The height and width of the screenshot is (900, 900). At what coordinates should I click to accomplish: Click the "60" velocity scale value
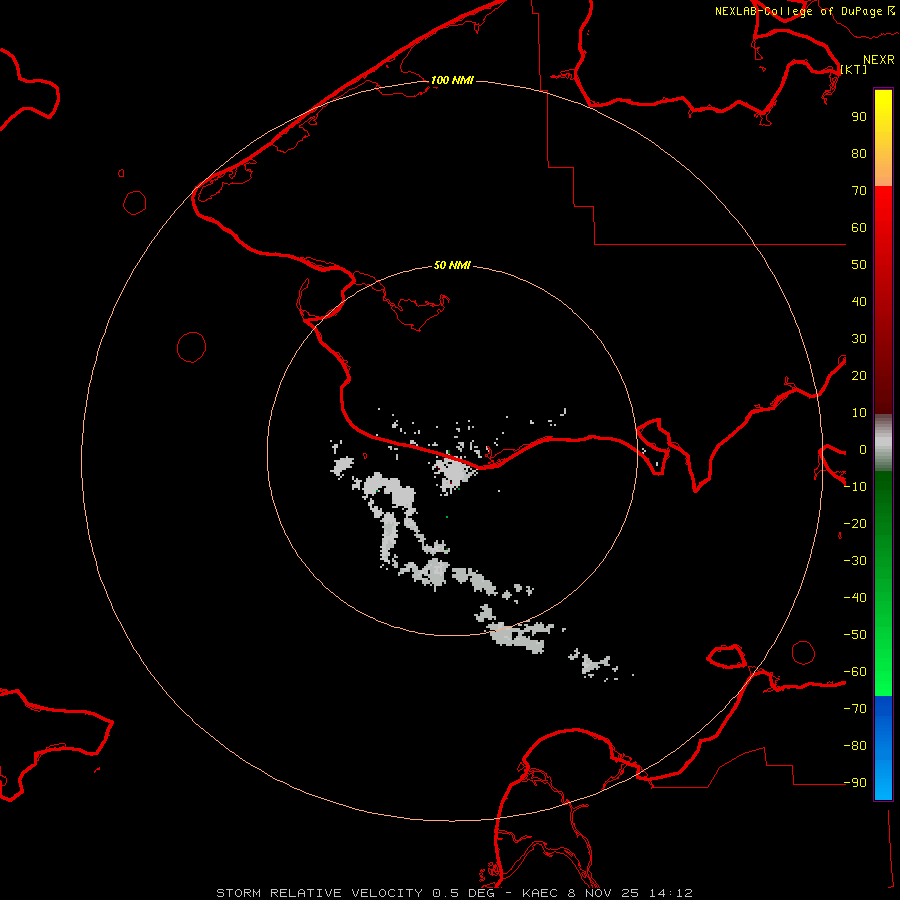[x=859, y=227]
